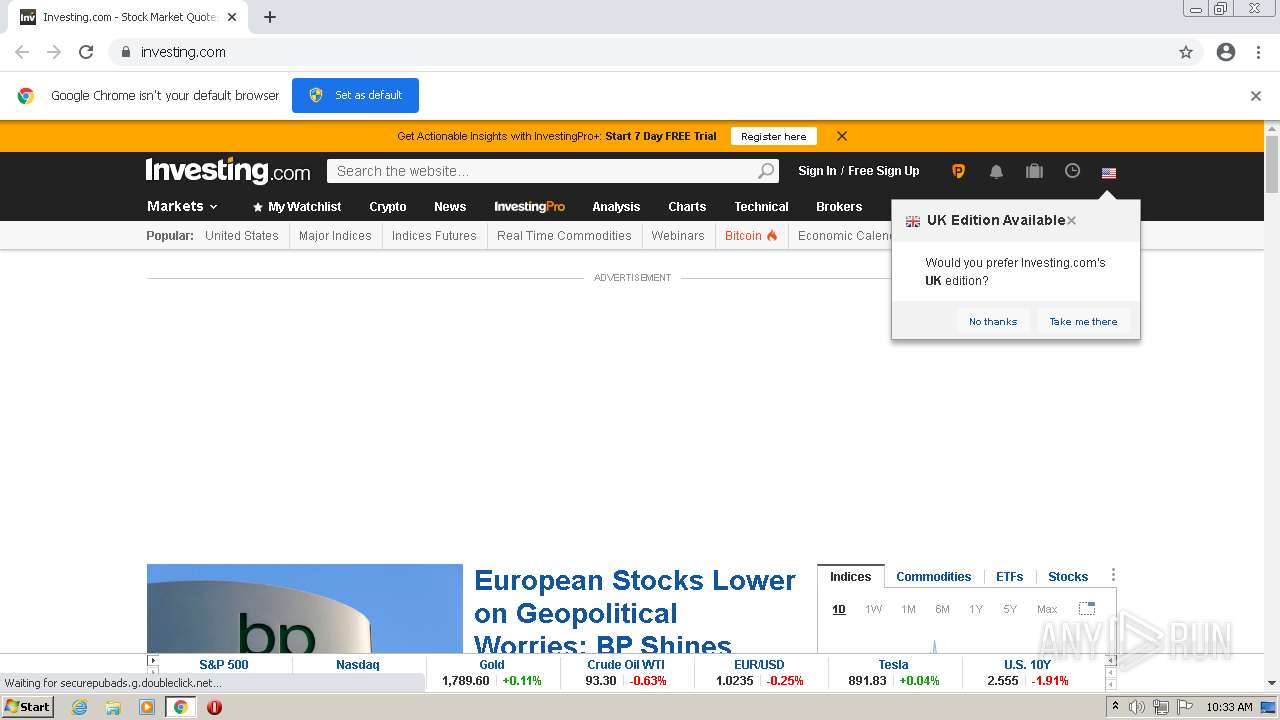Open the taskbar media player icon
The image size is (1280, 720).
pos(147,707)
